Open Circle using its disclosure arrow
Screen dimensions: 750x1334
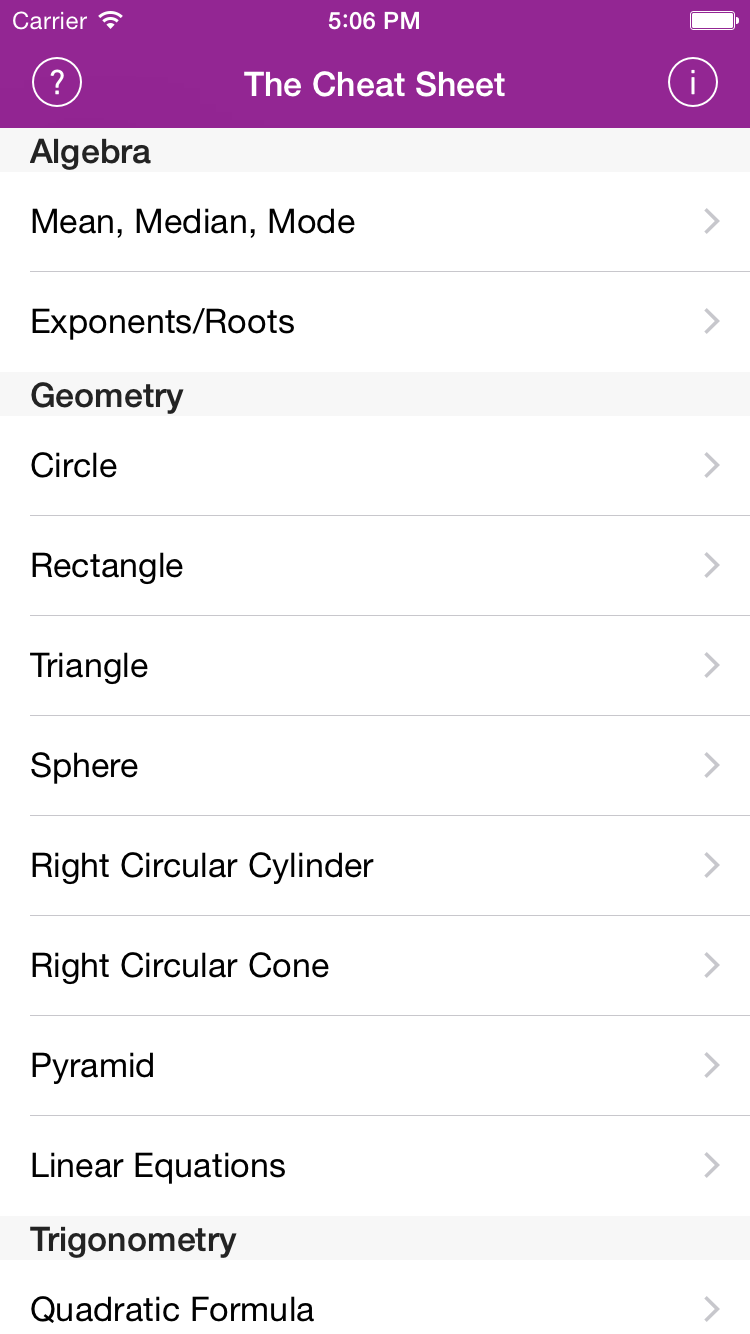coord(711,465)
